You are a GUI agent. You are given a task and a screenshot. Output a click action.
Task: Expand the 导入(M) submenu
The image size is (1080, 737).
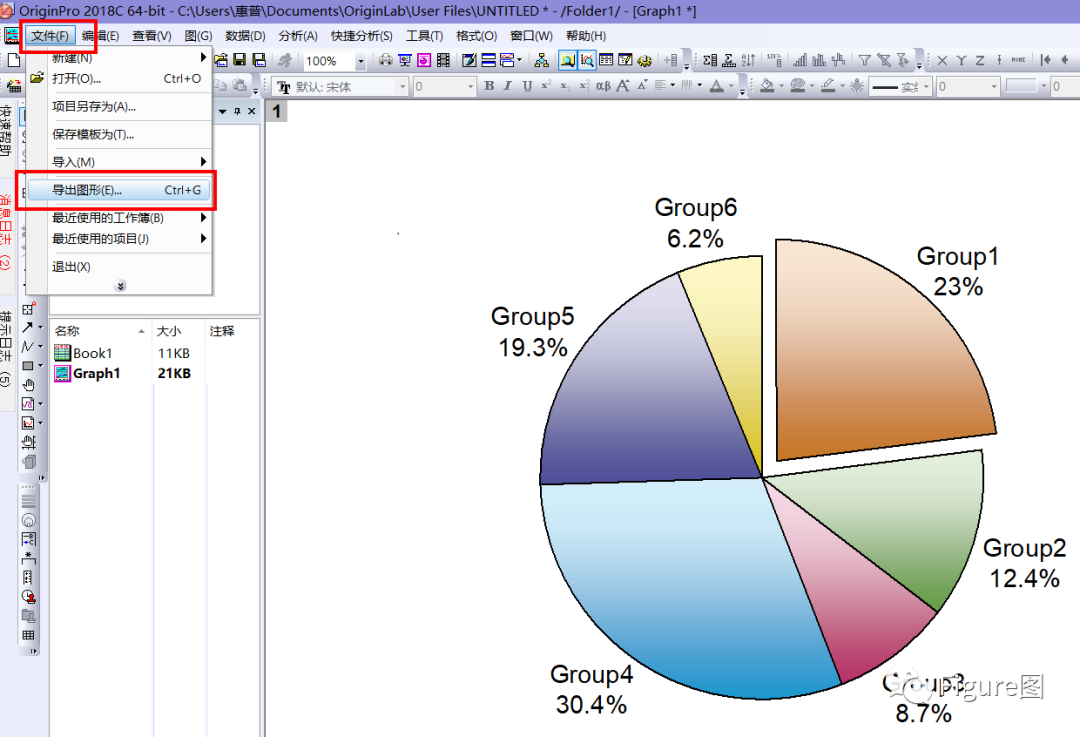(118, 162)
